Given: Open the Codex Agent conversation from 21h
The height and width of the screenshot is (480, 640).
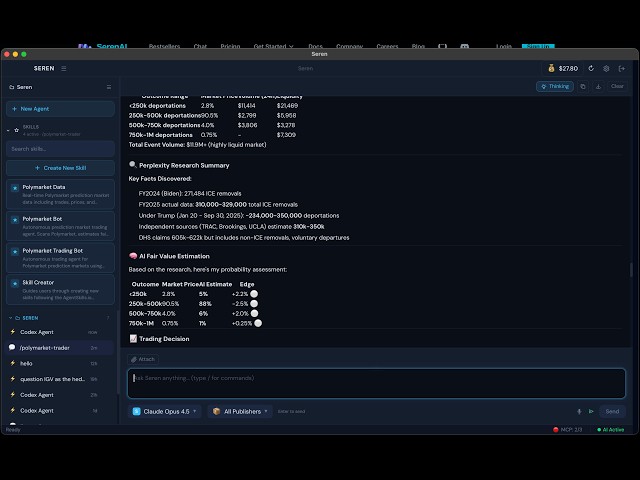Looking at the screenshot, I should tap(59, 395).
